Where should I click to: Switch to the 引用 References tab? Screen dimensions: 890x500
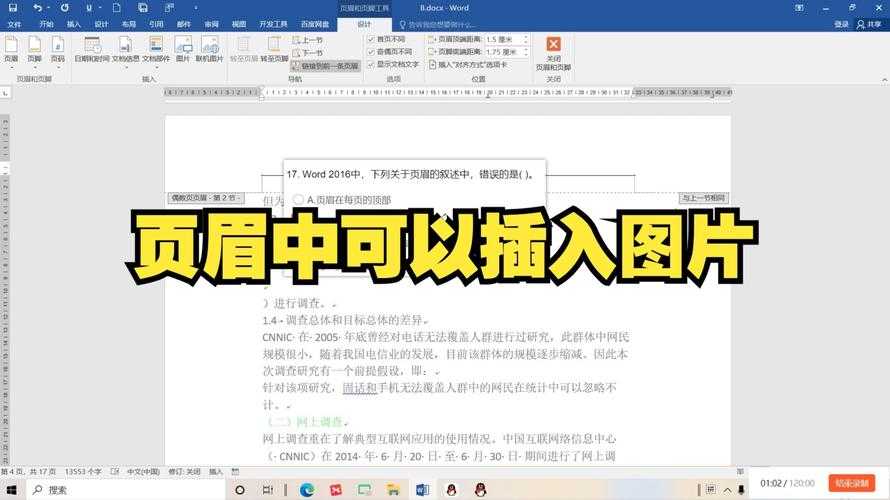[156, 24]
